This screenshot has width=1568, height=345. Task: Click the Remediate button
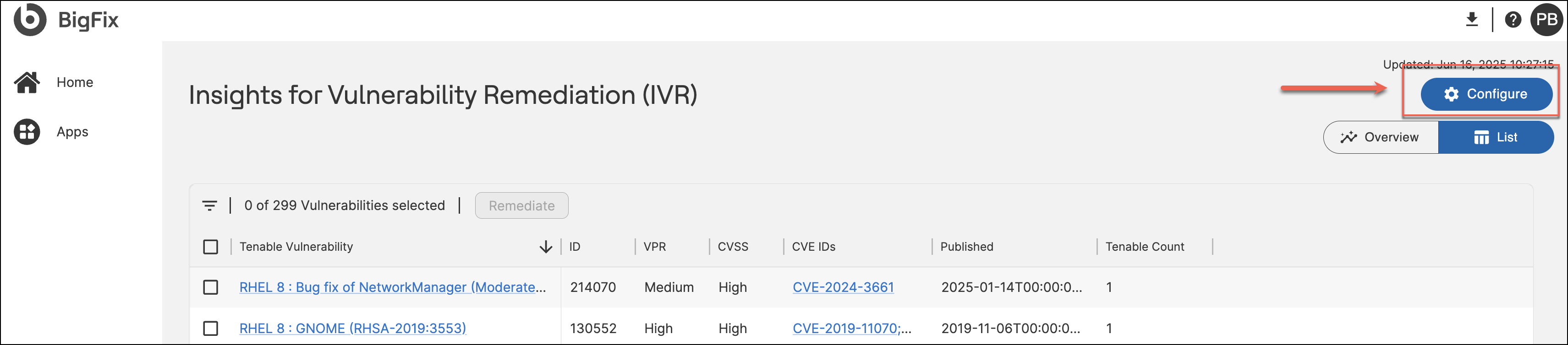(x=521, y=206)
